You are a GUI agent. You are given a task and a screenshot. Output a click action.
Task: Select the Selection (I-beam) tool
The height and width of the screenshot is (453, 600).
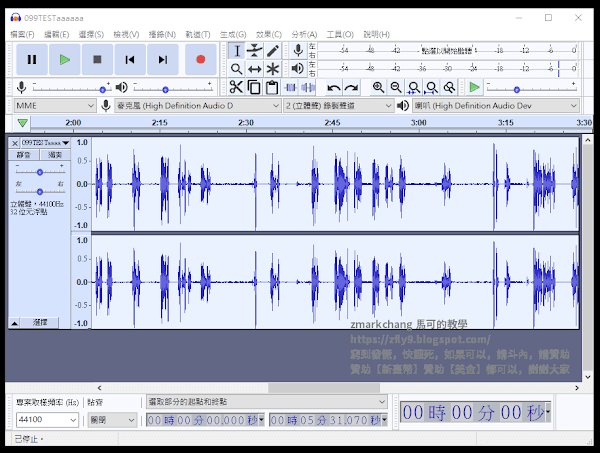click(237, 51)
